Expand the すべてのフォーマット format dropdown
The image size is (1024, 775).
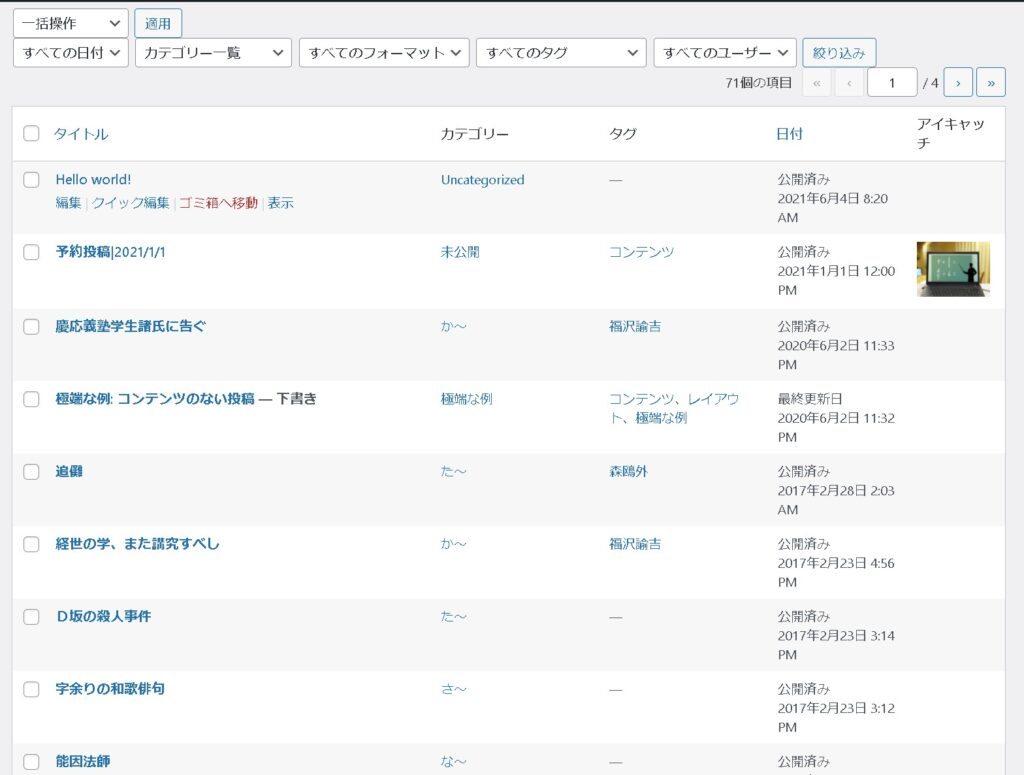click(x=384, y=53)
